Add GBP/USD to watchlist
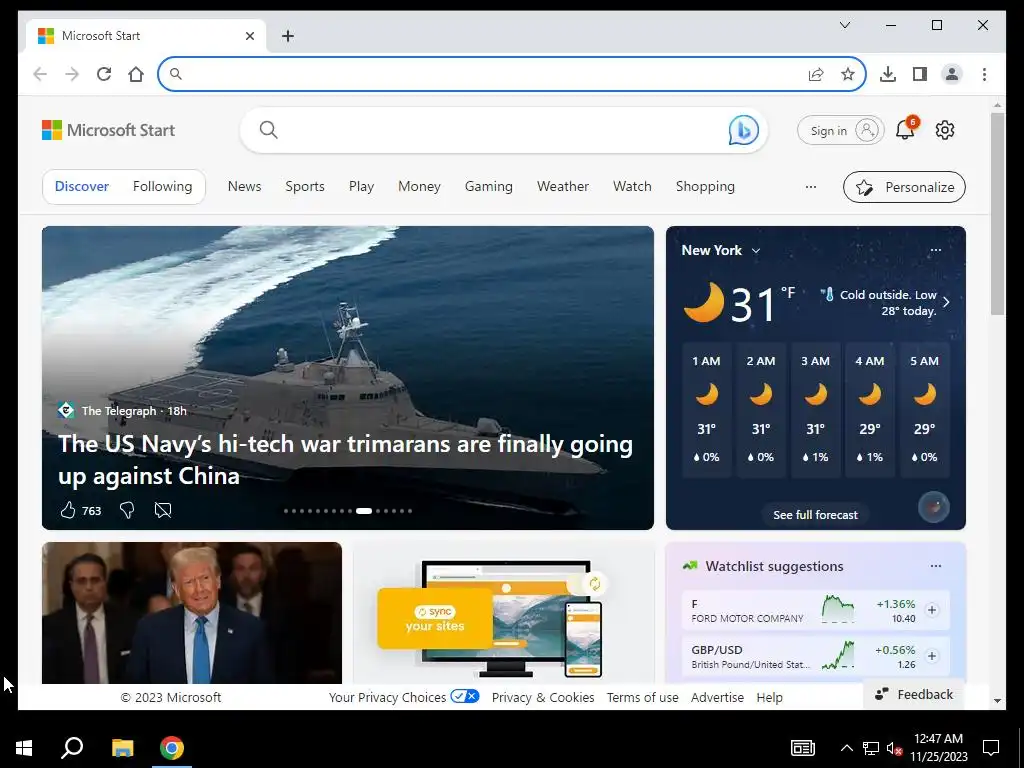 click(932, 656)
